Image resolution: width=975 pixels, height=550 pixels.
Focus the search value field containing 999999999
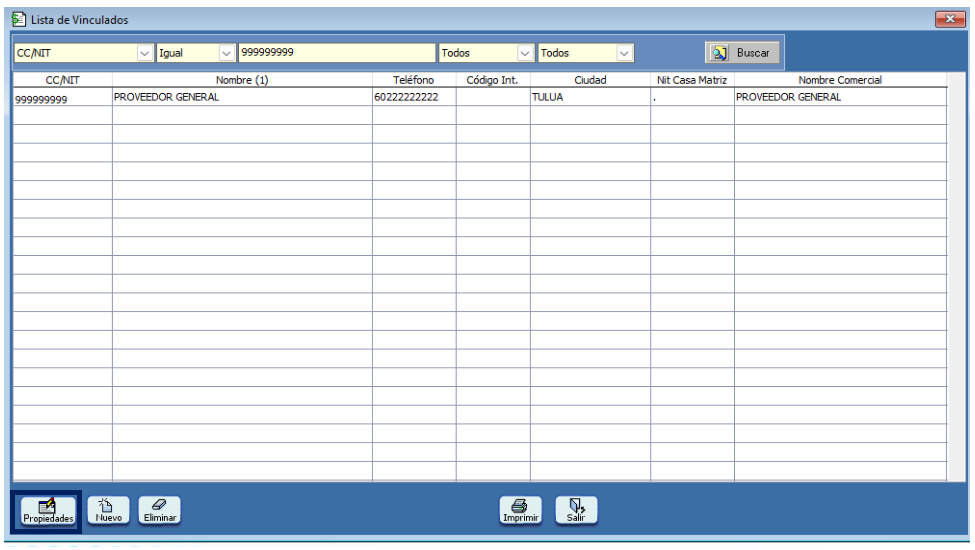click(x=336, y=53)
